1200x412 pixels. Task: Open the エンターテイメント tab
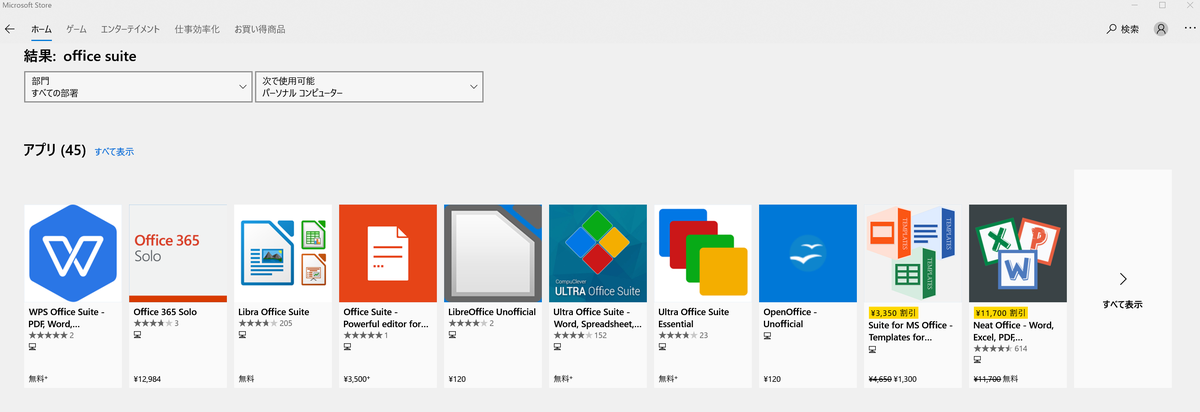pyautogui.click(x=131, y=29)
